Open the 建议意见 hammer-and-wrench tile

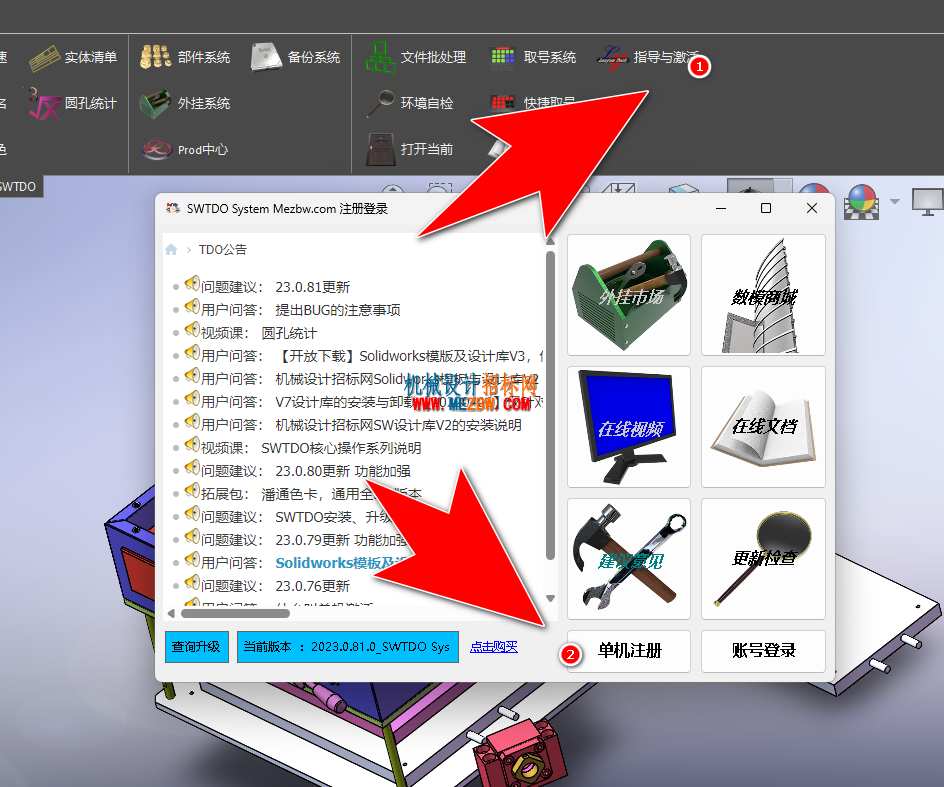pos(629,559)
